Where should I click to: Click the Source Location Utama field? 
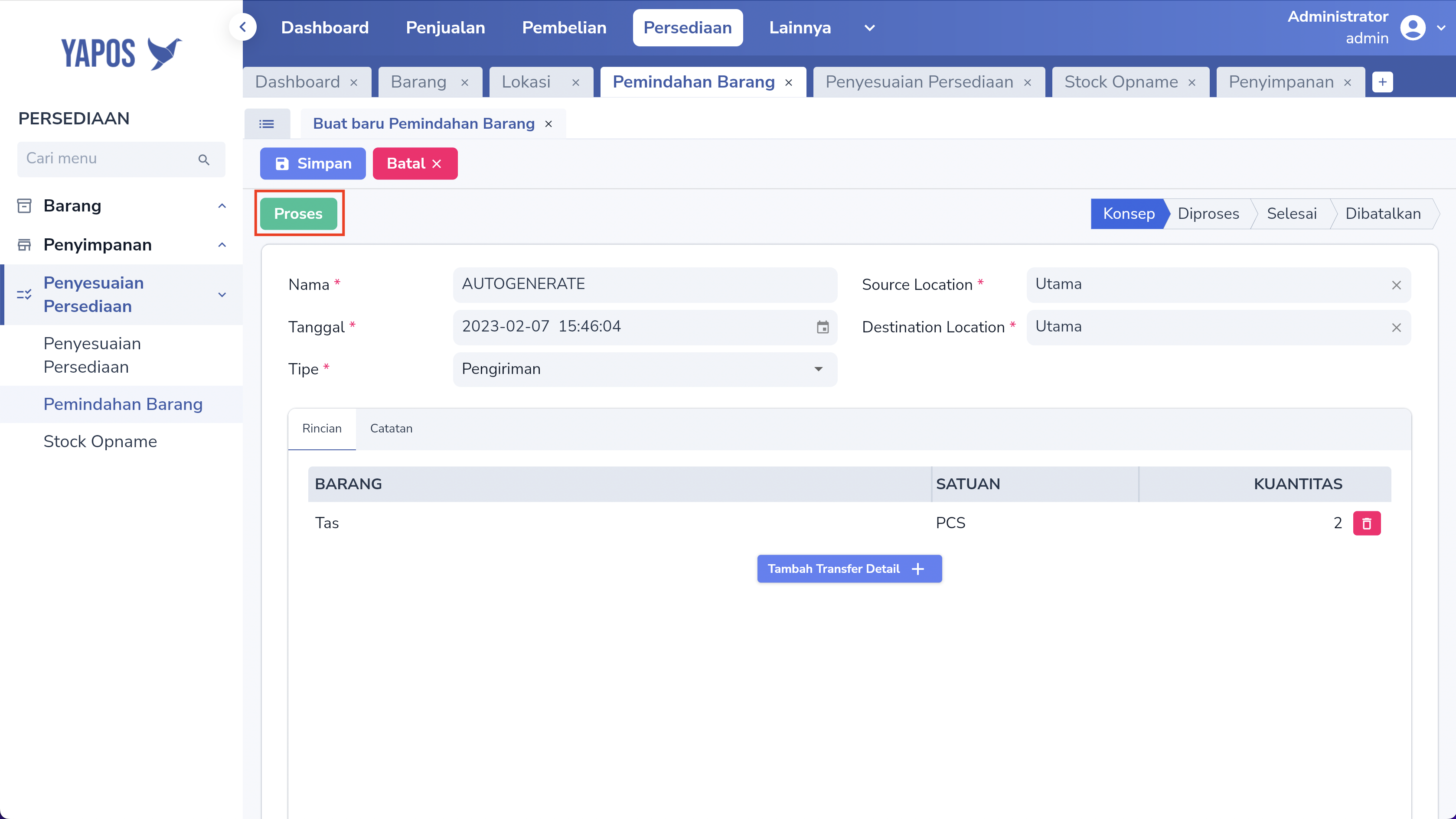pos(1218,285)
